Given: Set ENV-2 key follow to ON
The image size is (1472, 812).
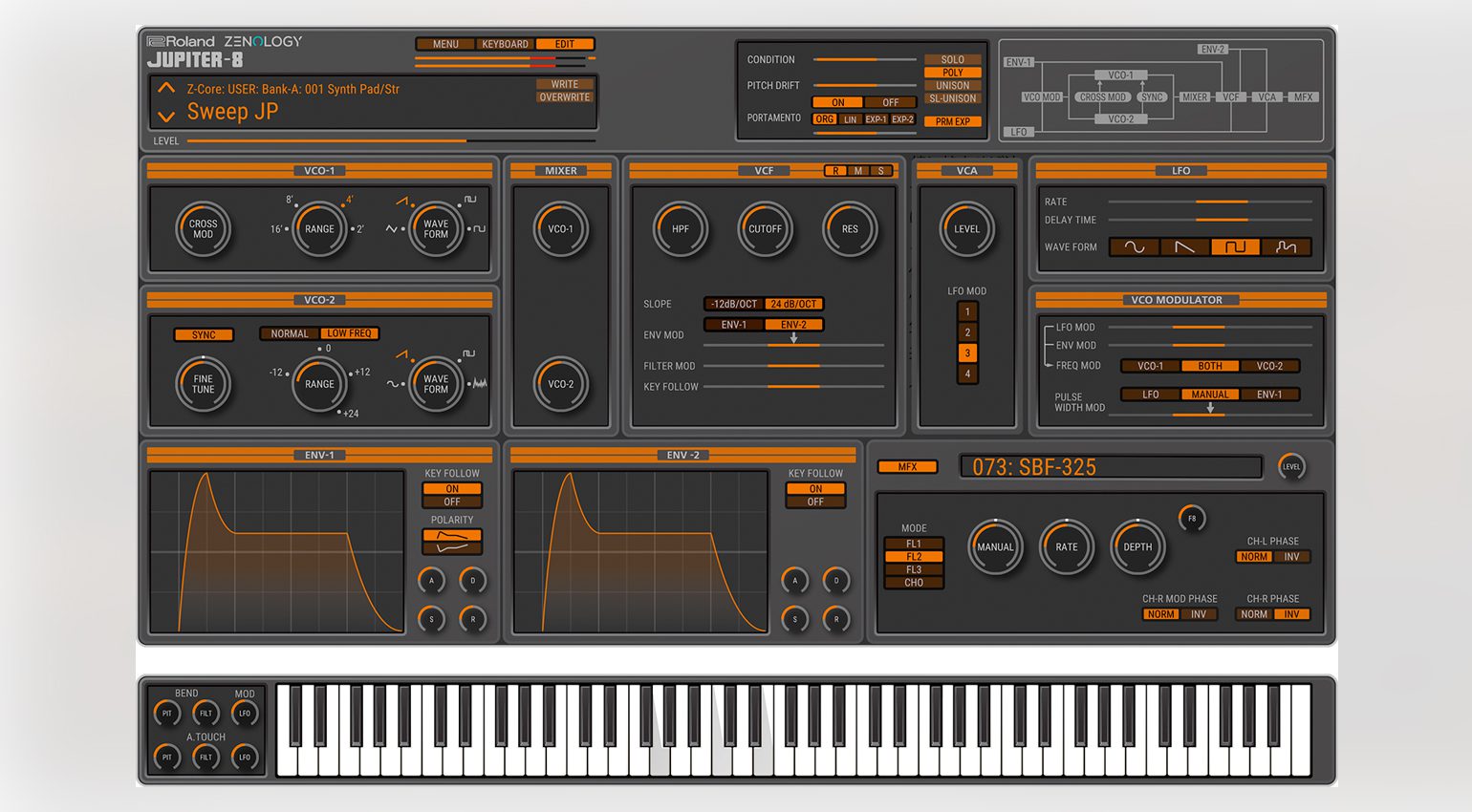Looking at the screenshot, I should (x=815, y=488).
